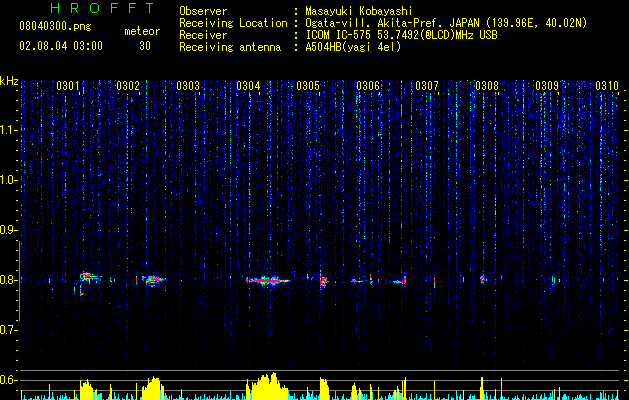This screenshot has width=629, height=400.
Task: Select observer name Masayuki Kobayashi
Action: [x=359, y=11]
